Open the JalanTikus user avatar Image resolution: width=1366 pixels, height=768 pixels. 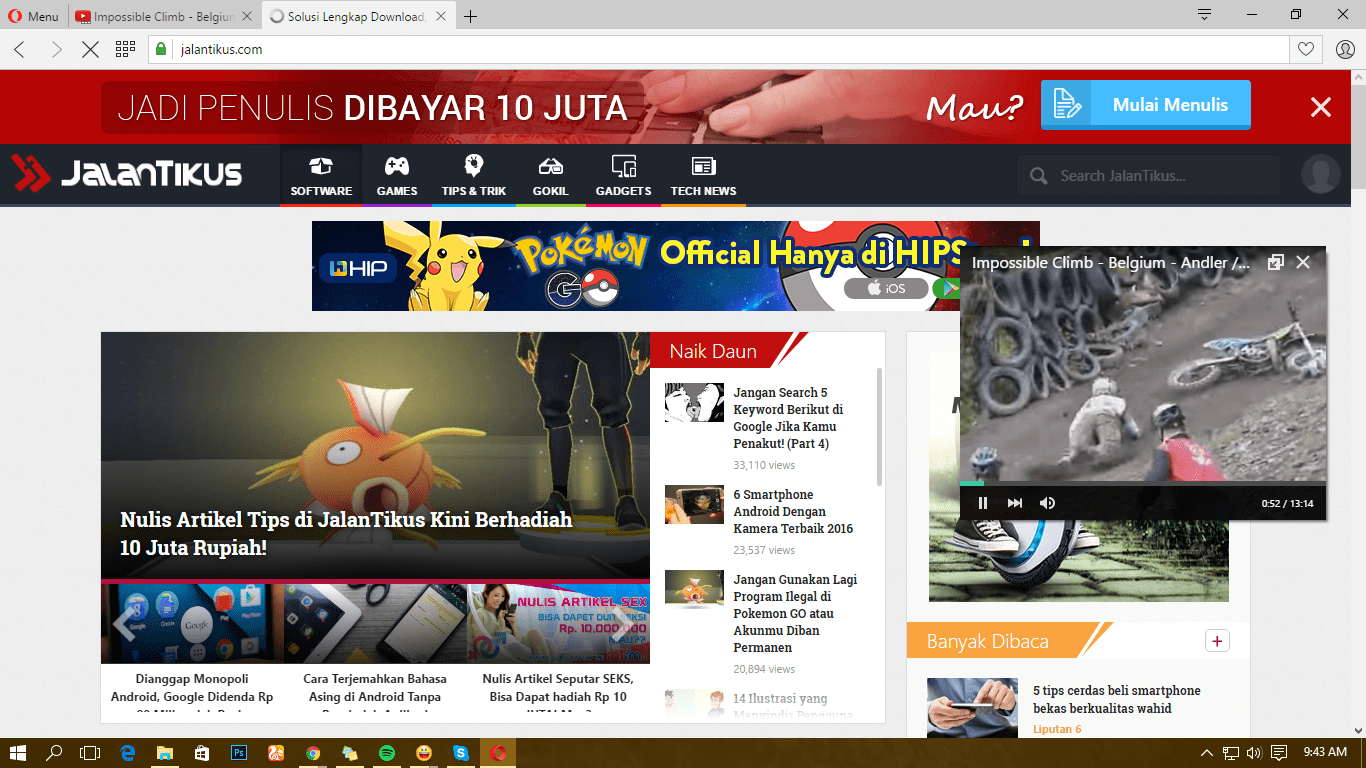pyautogui.click(x=1320, y=174)
